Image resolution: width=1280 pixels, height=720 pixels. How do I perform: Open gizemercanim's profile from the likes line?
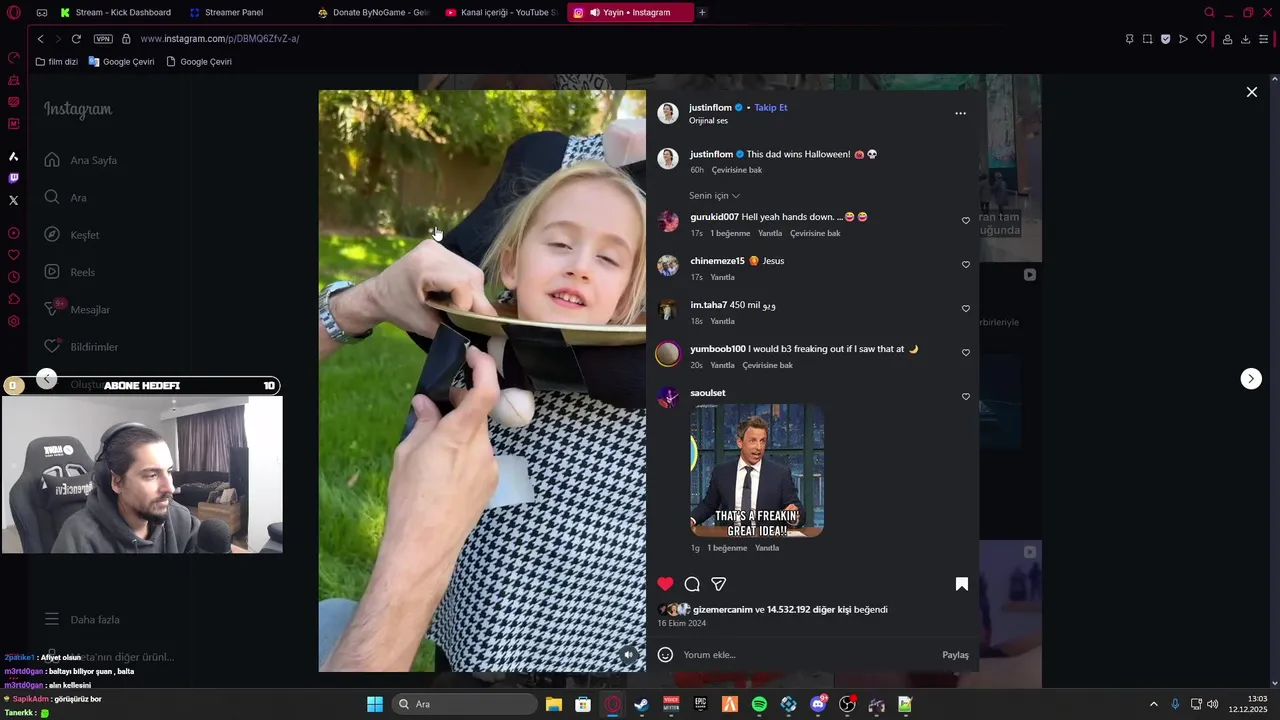(x=723, y=609)
